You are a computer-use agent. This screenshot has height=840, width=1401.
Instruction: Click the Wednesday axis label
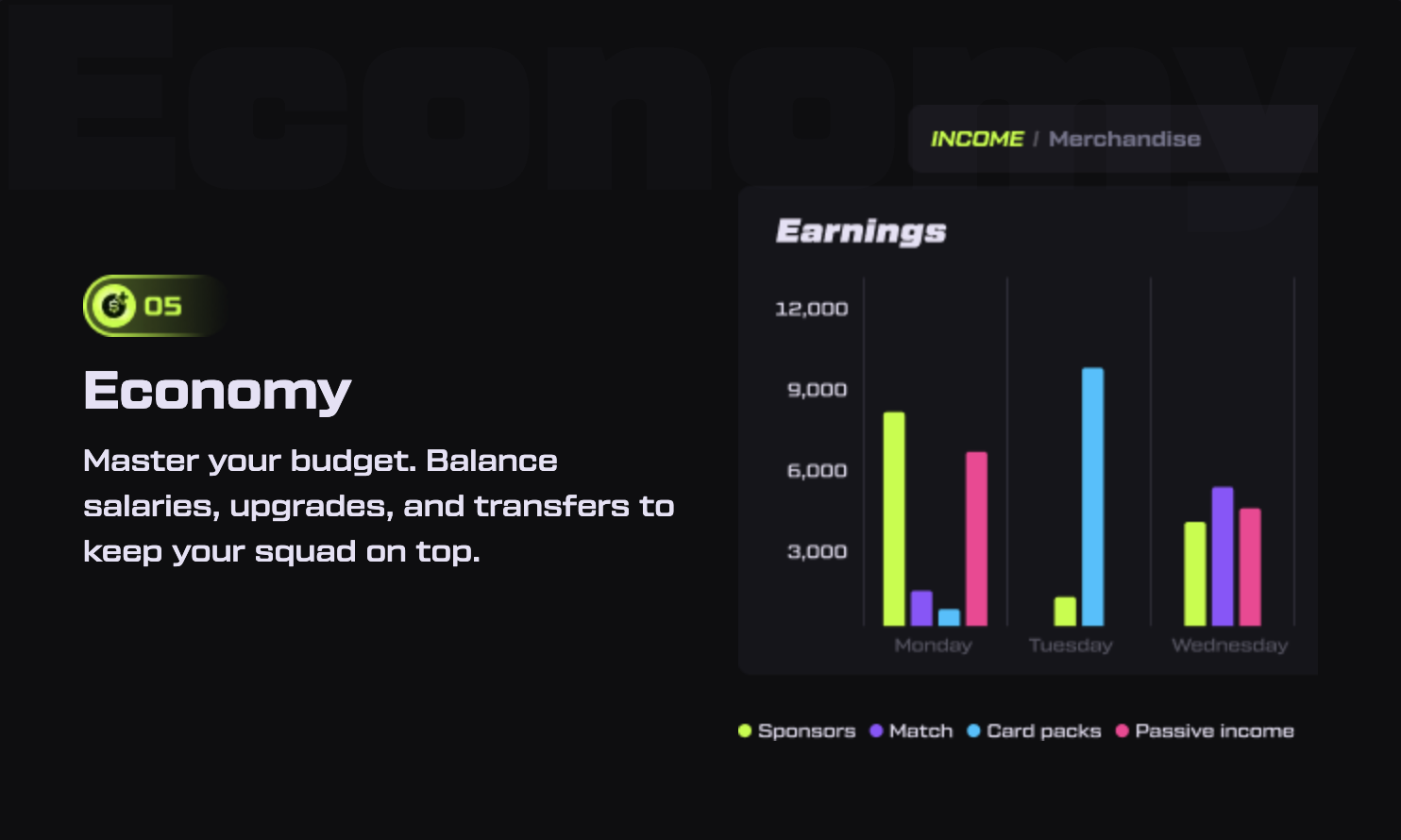pyautogui.click(x=1229, y=646)
